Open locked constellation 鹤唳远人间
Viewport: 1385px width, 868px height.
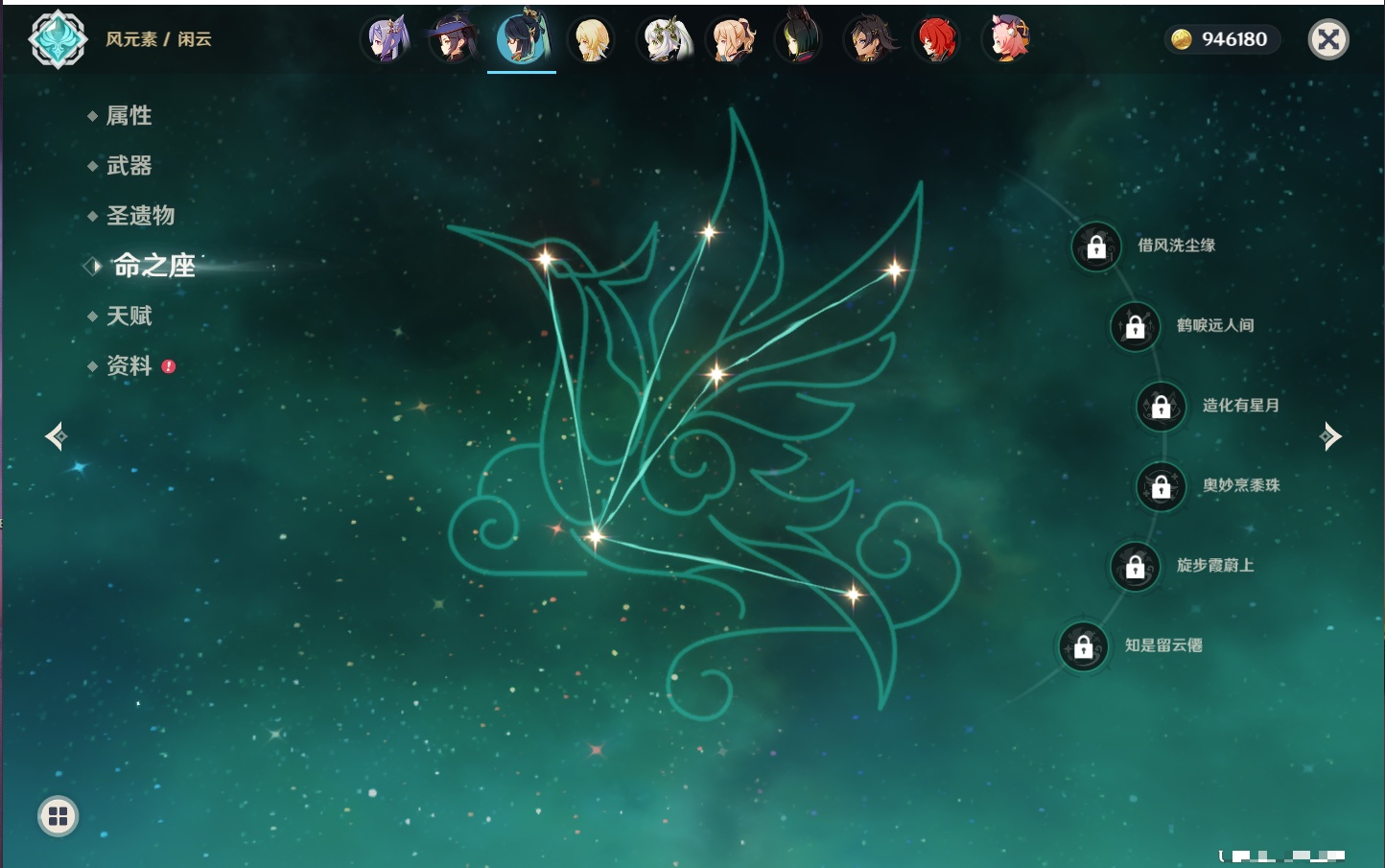tap(1136, 326)
